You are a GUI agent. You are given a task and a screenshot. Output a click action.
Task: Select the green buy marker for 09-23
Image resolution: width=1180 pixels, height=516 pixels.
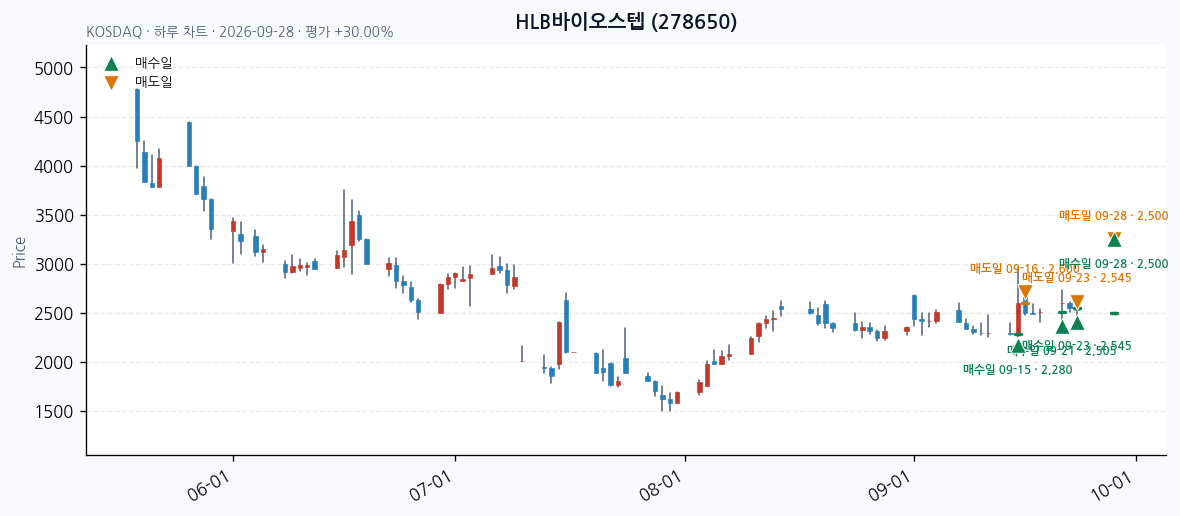point(1078,323)
